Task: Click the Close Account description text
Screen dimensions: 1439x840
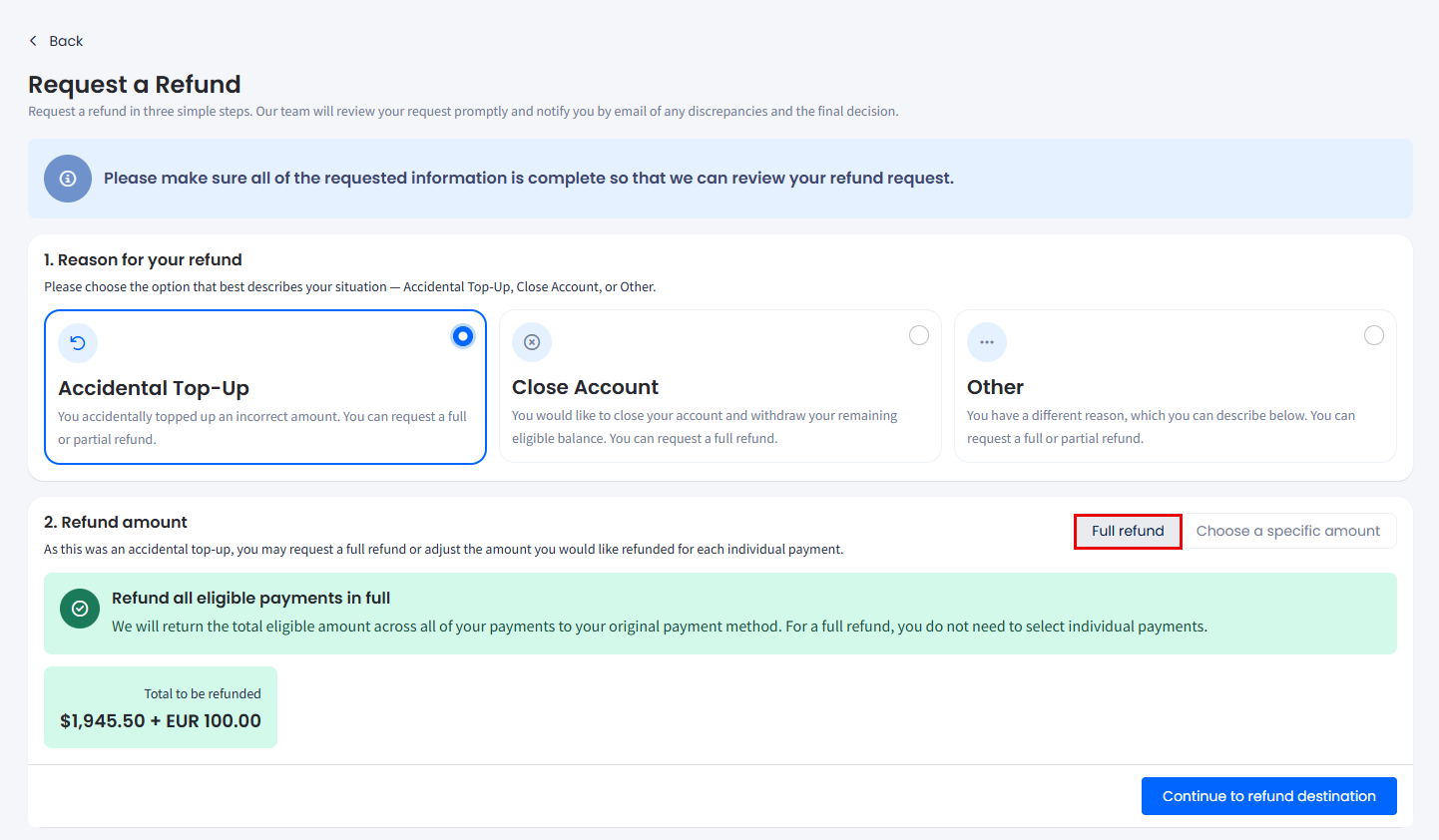Action: pos(705,427)
